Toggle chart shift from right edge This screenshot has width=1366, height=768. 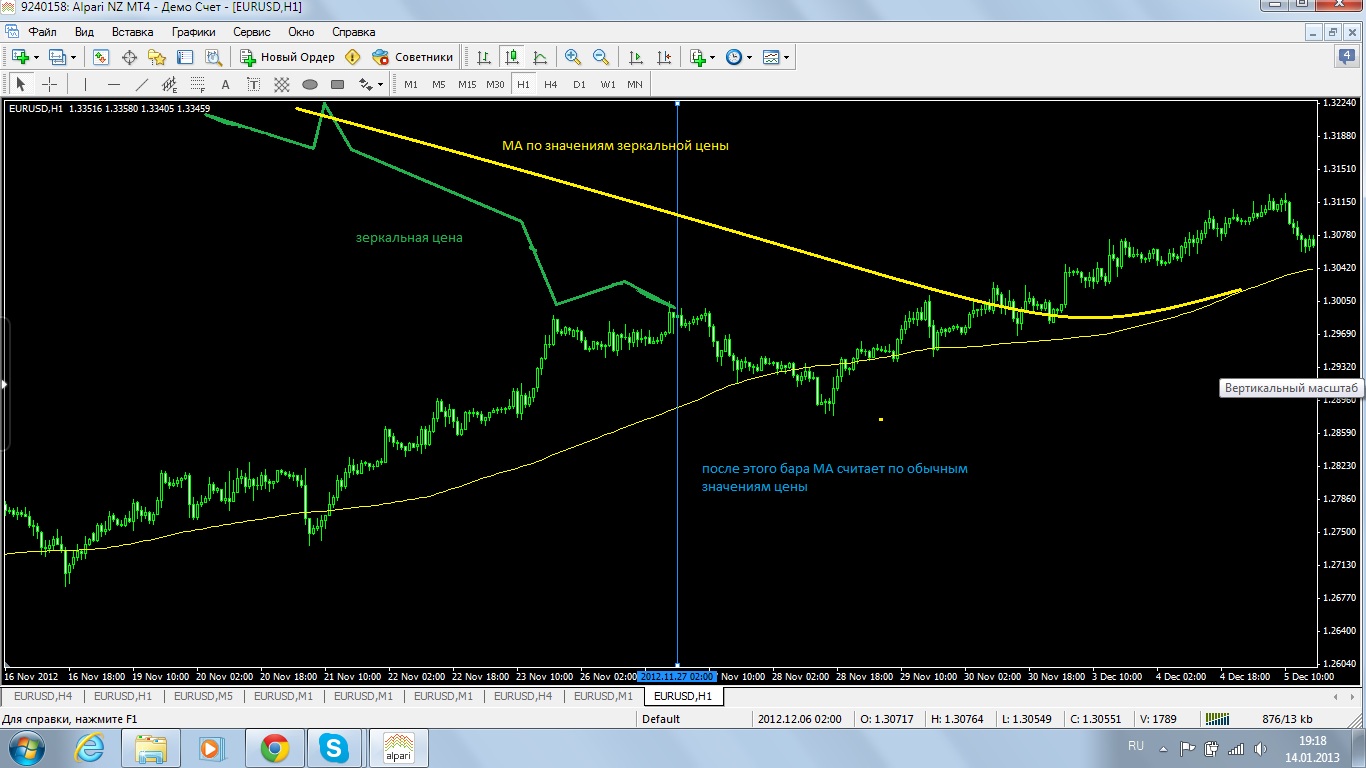(662, 57)
